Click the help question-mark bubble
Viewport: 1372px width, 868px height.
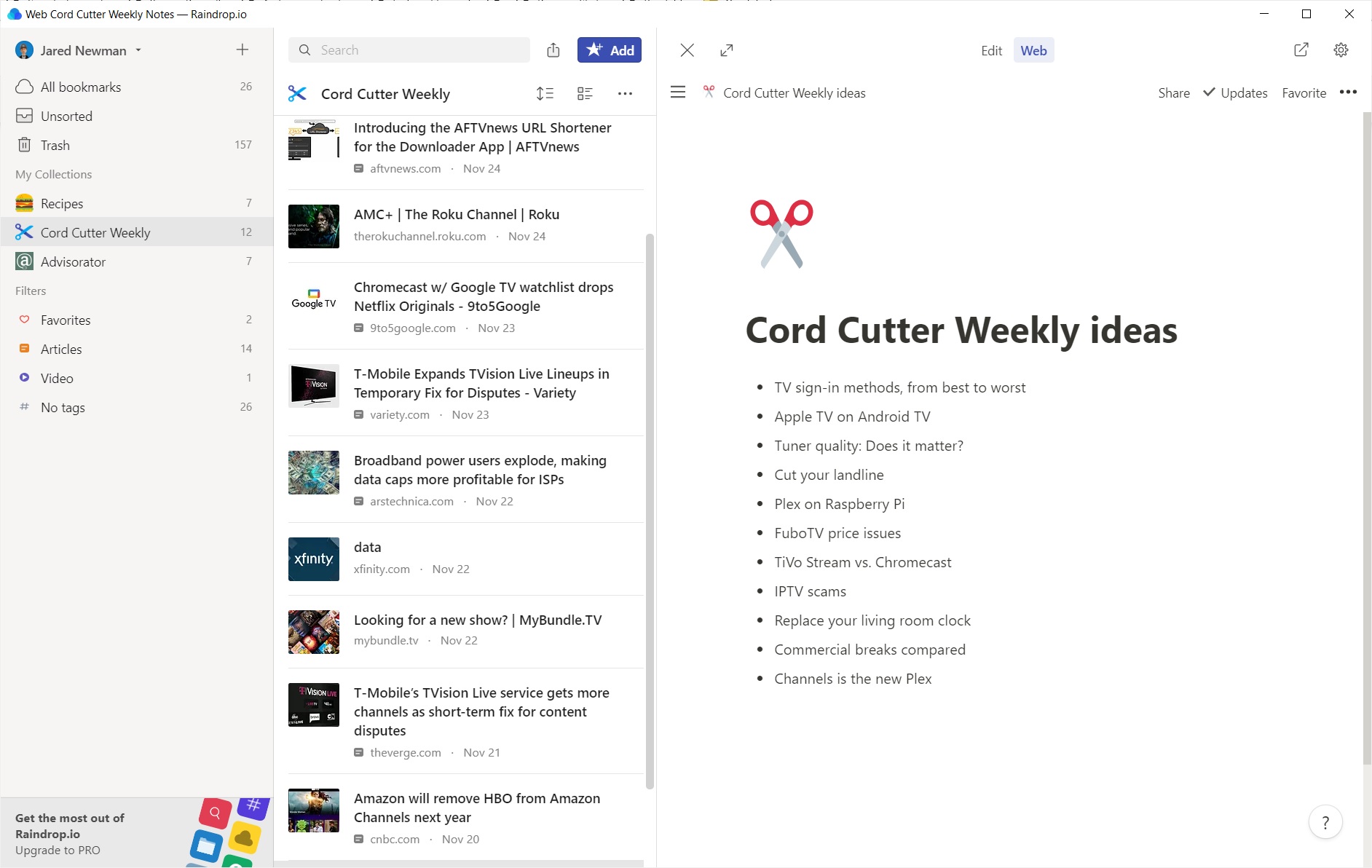(1326, 821)
